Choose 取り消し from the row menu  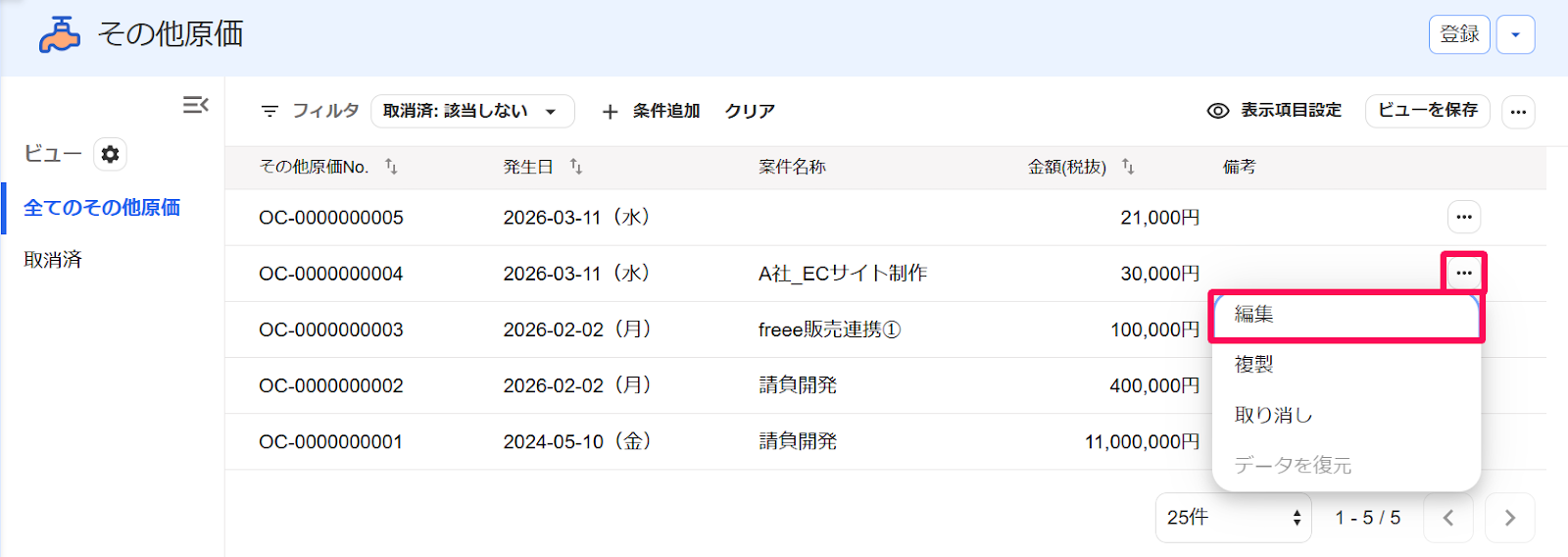(x=1347, y=415)
